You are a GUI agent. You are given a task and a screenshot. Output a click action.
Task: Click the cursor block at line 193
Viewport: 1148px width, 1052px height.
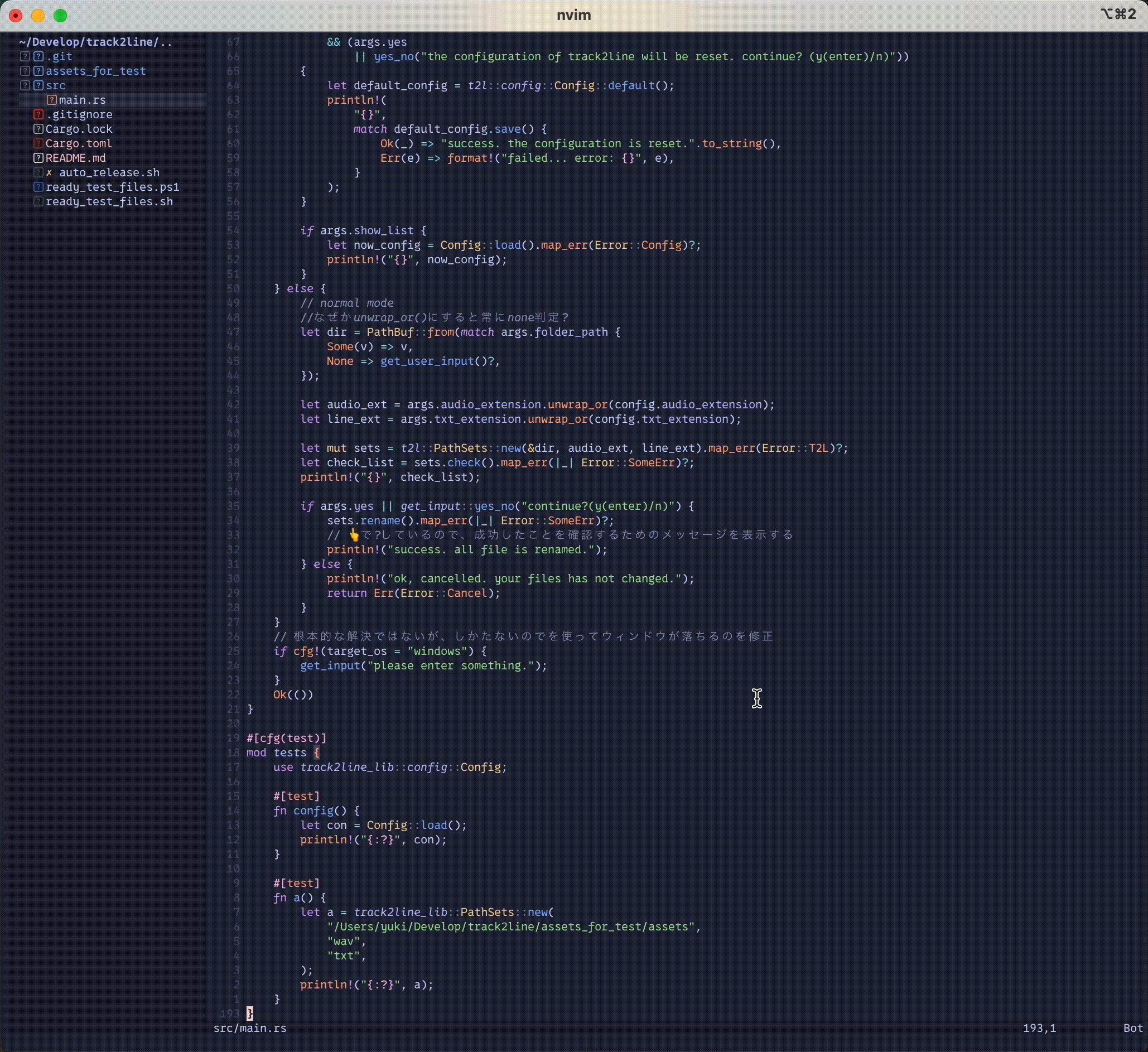(x=249, y=1014)
